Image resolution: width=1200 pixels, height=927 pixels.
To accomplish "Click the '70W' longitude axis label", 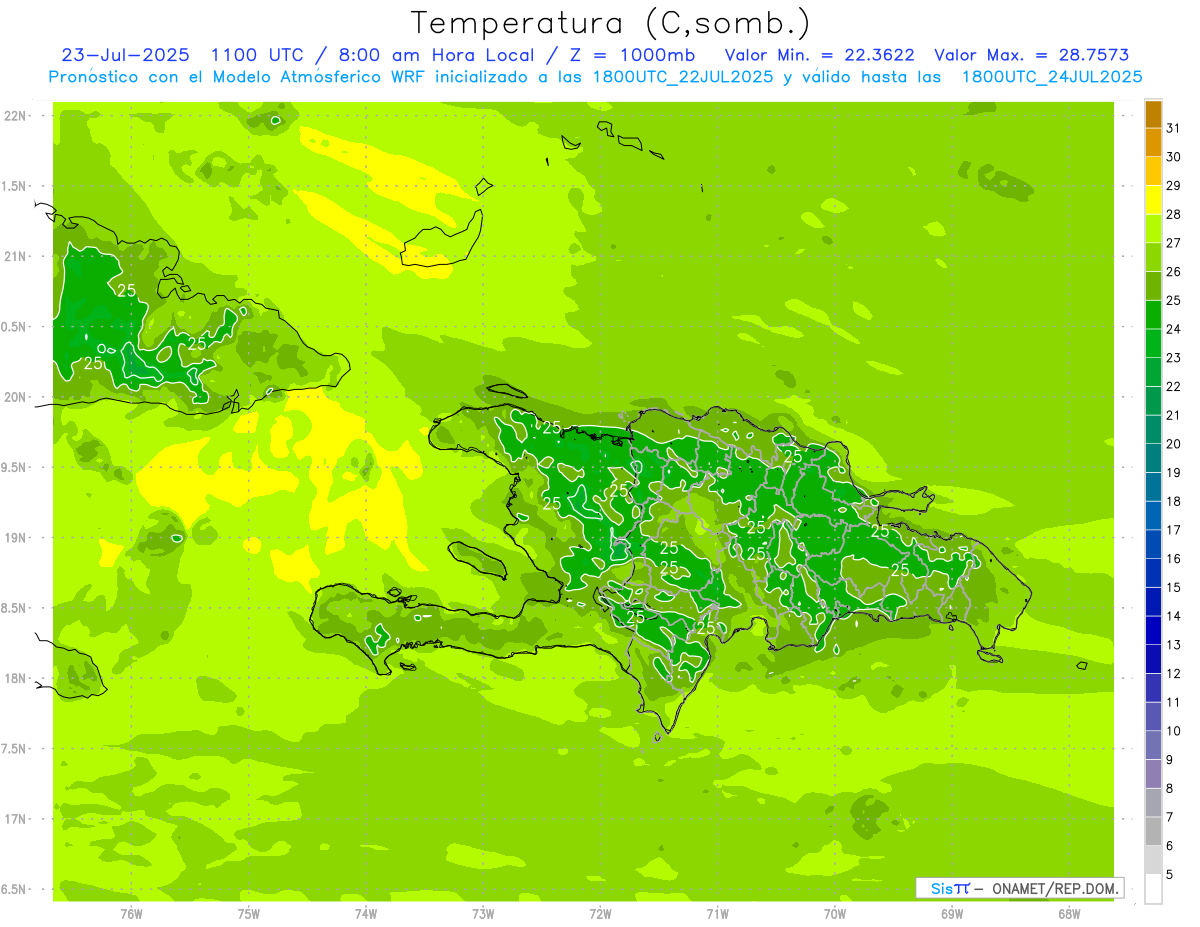I will coord(835,914).
